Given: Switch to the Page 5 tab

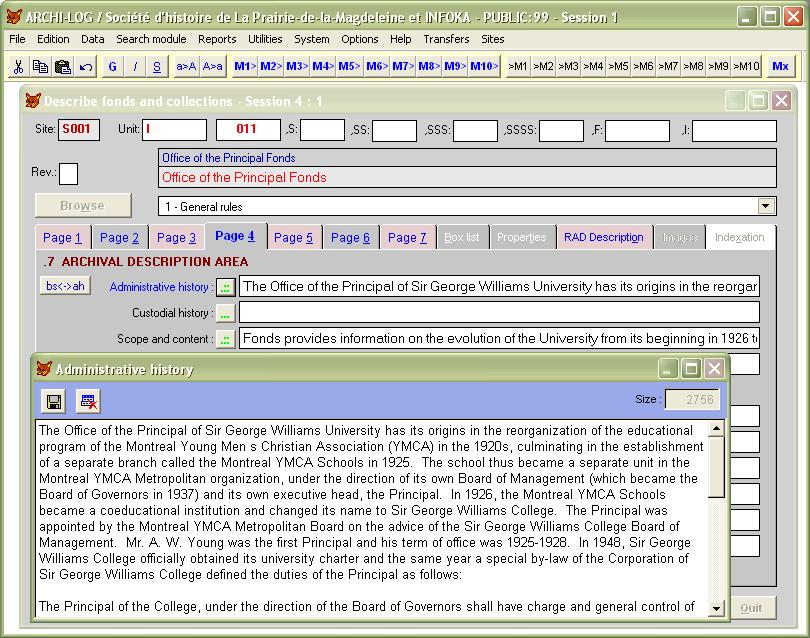Looking at the screenshot, I should pos(293,238).
